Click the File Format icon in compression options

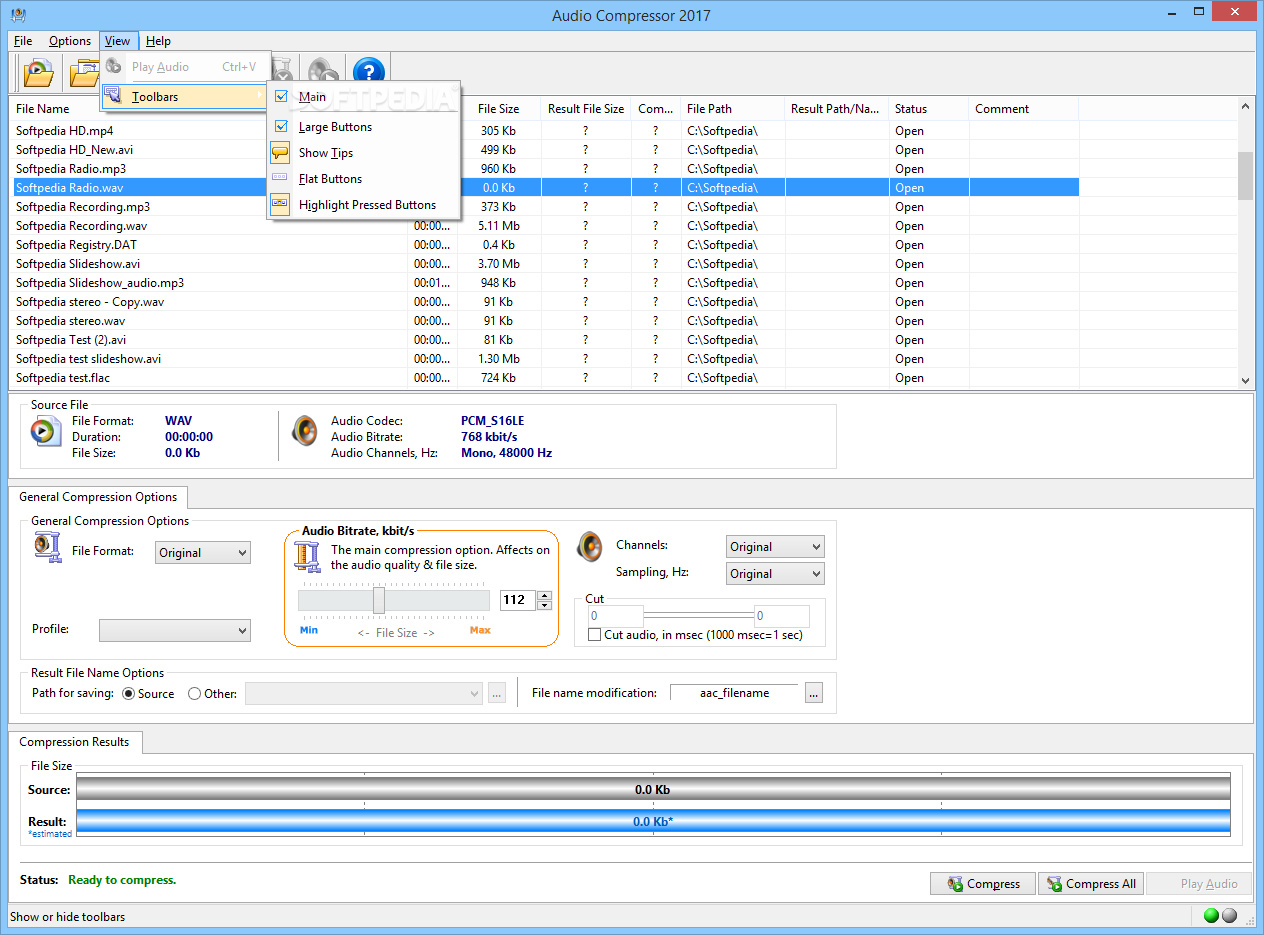pyautogui.click(x=47, y=547)
